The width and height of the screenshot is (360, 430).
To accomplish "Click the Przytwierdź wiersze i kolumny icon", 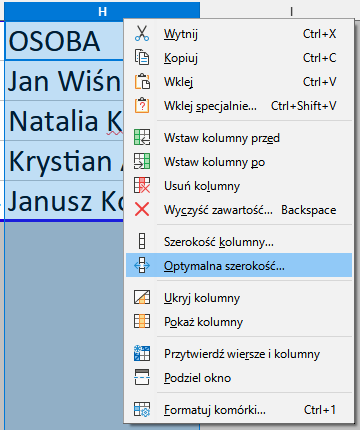I will tap(142, 354).
